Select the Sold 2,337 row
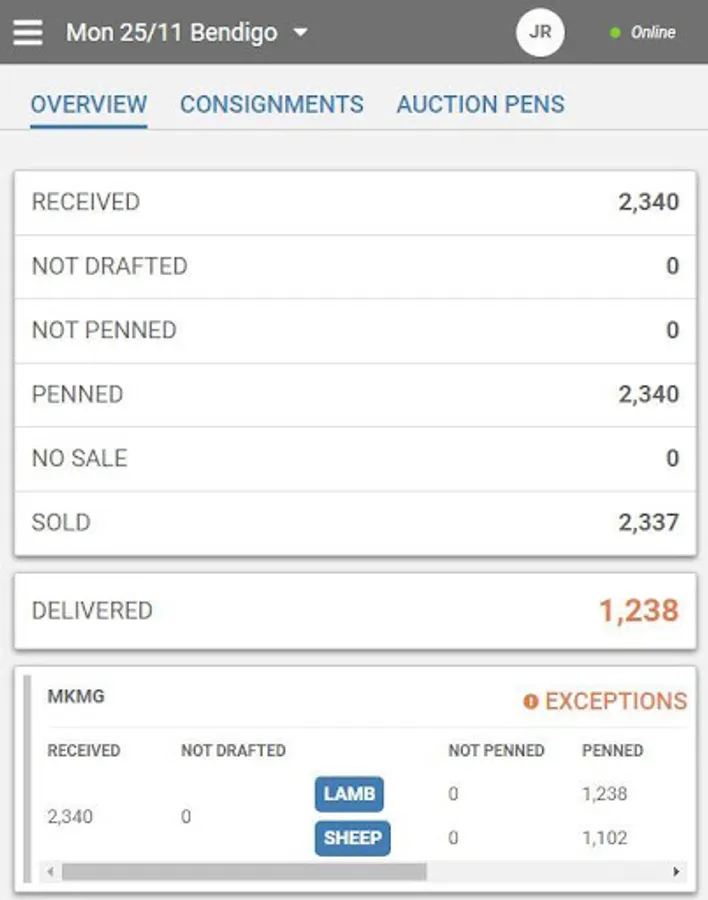 click(355, 523)
